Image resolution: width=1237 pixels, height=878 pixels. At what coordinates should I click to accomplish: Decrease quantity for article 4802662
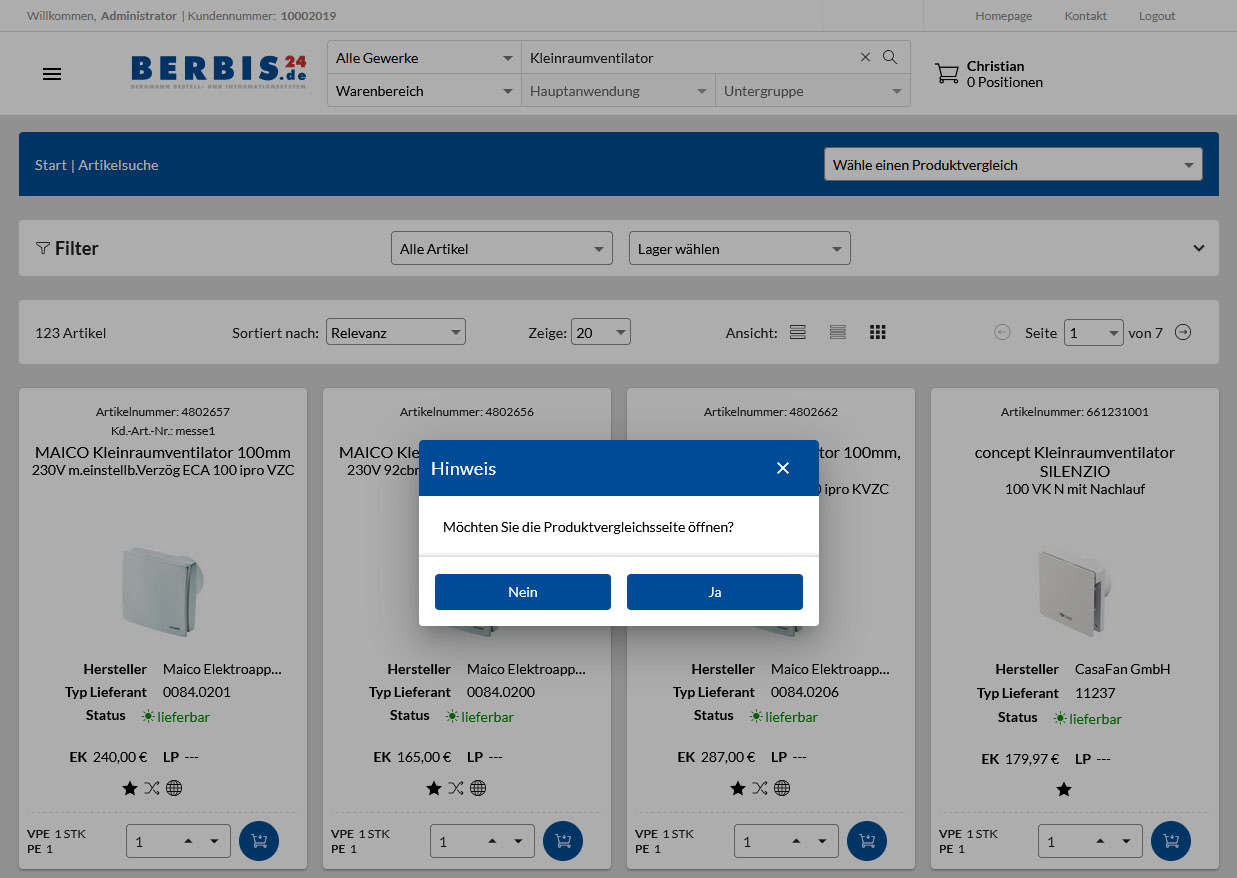pyautogui.click(x=821, y=841)
